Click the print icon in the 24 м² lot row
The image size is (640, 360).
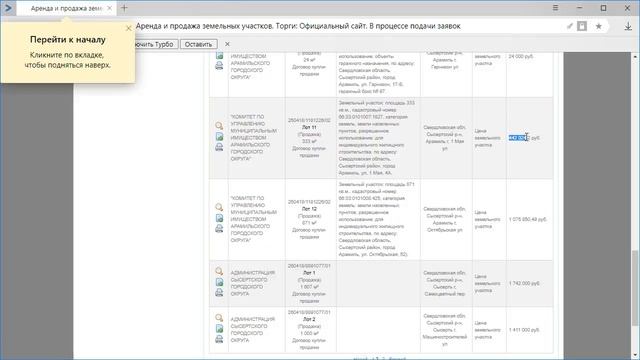[219, 65]
